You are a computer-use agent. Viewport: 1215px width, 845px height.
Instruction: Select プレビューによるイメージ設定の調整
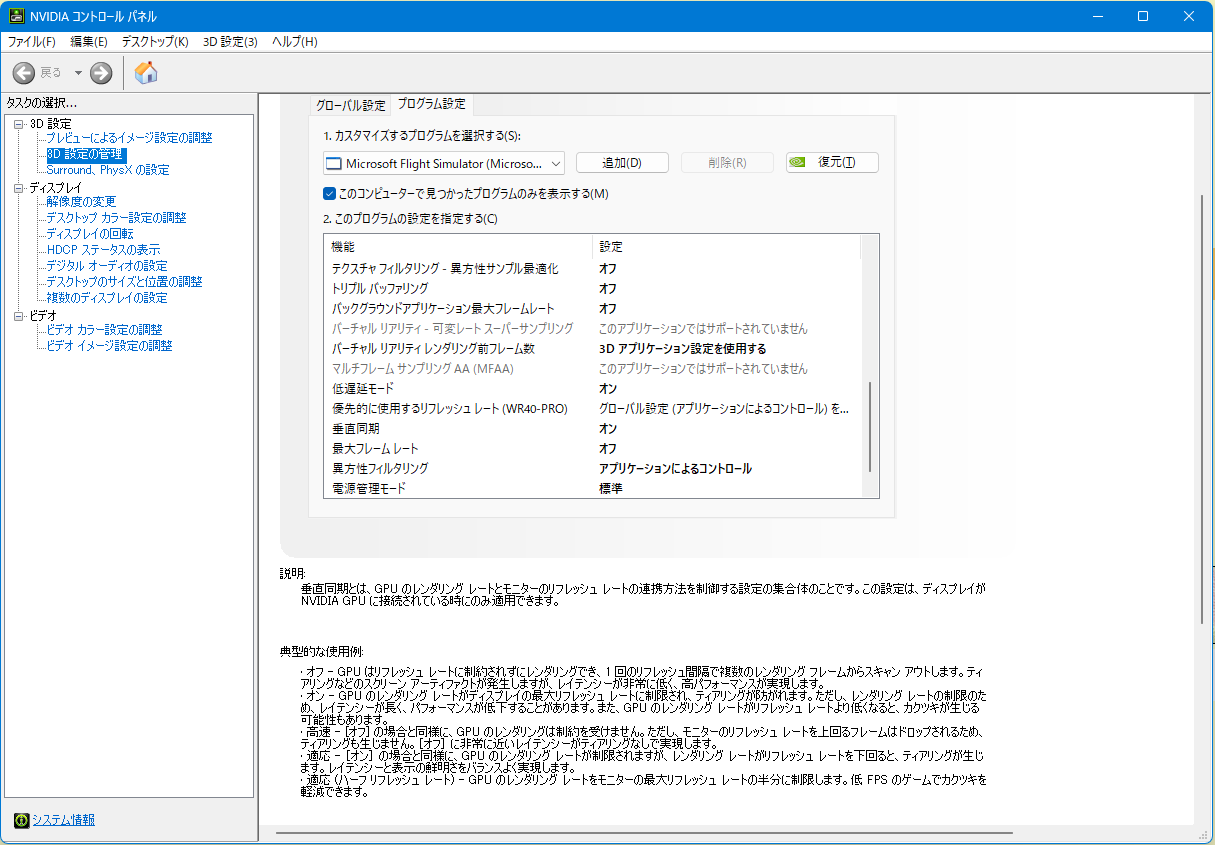tap(129, 138)
